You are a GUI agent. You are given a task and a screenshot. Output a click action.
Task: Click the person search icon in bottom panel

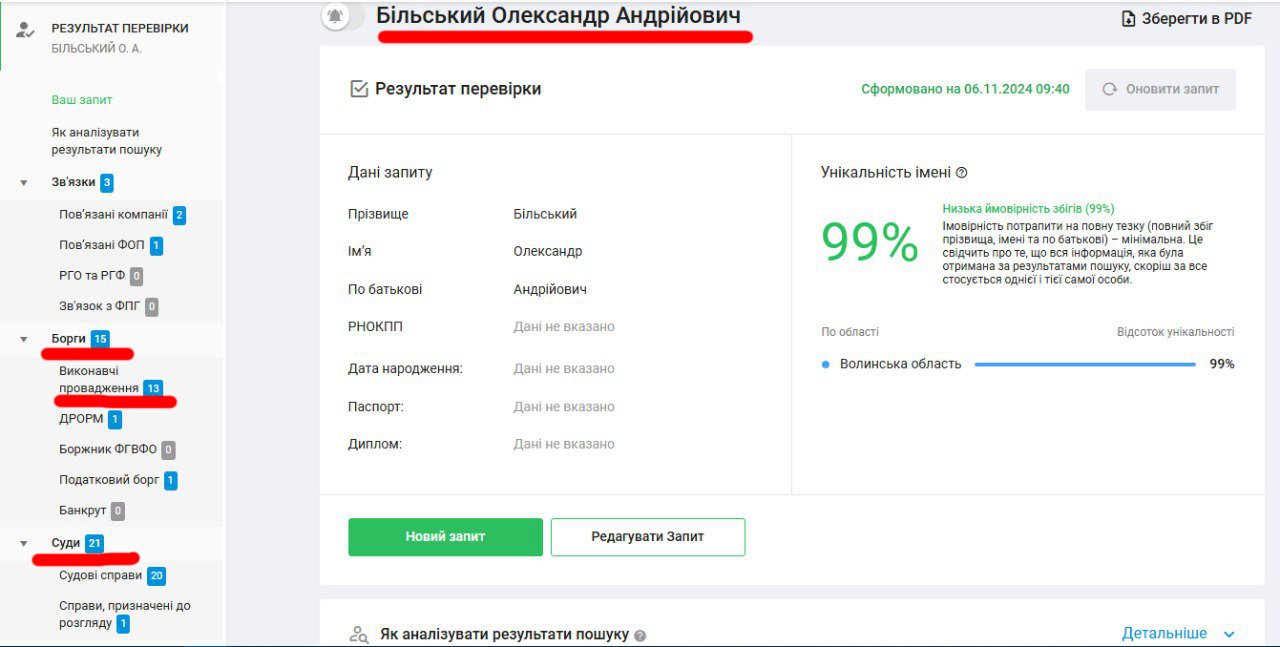pyautogui.click(x=359, y=634)
